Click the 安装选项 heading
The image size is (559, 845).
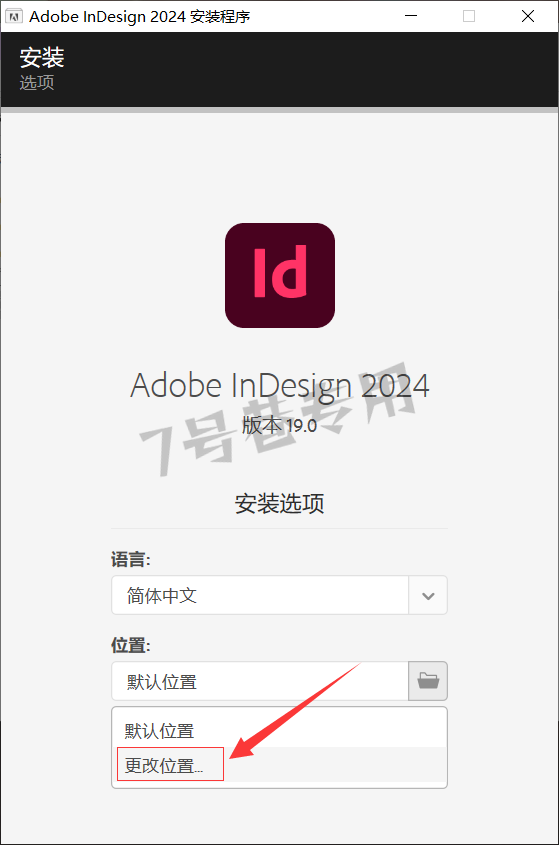pos(279,503)
